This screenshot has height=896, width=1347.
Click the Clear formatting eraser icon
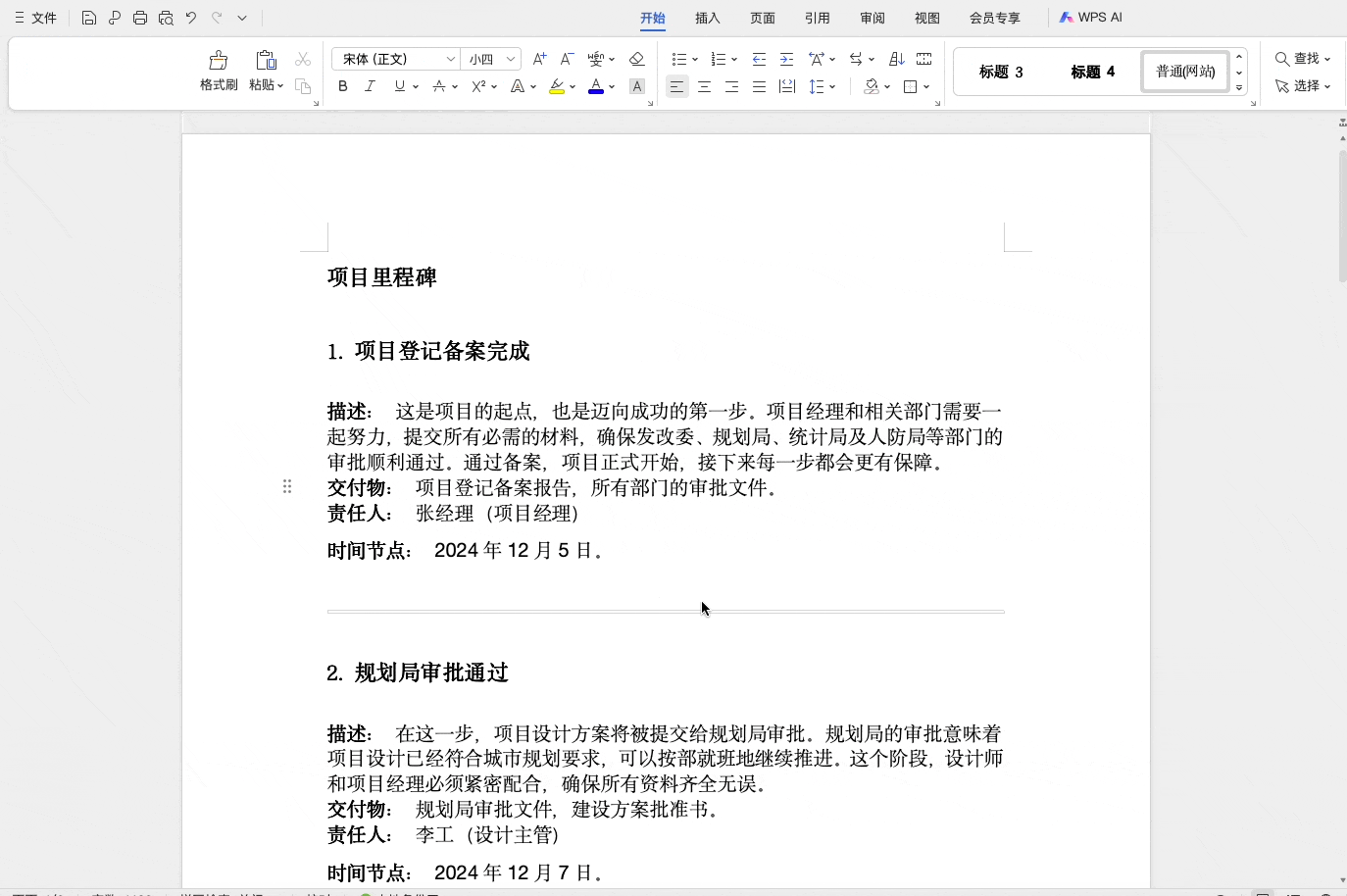[636, 59]
